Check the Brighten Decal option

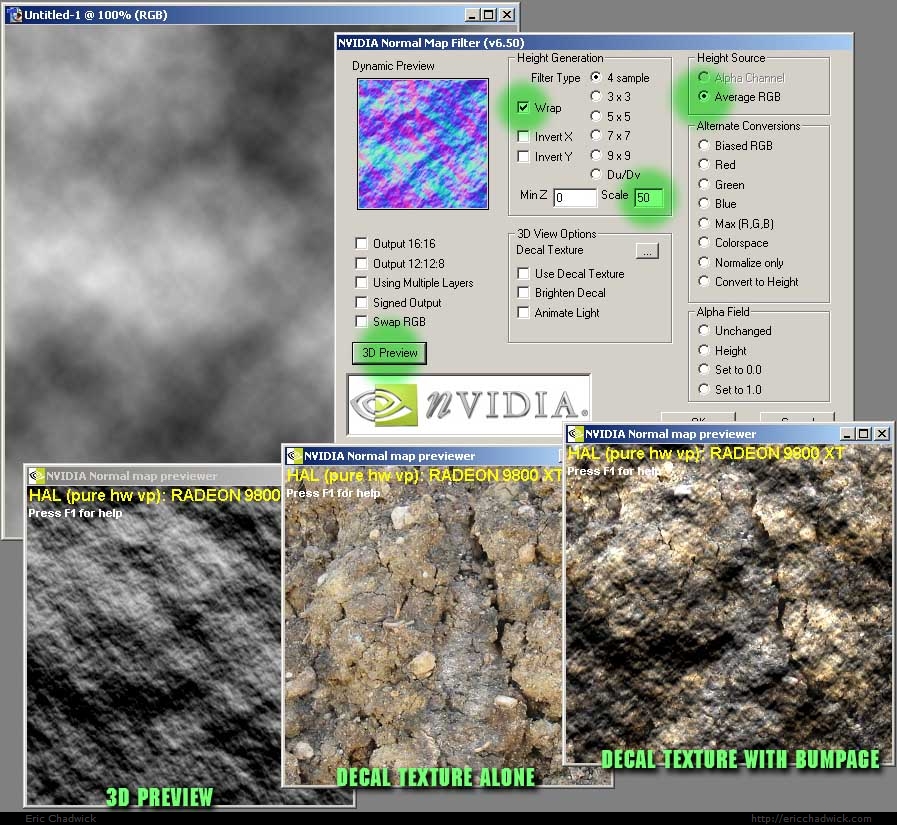click(523, 292)
